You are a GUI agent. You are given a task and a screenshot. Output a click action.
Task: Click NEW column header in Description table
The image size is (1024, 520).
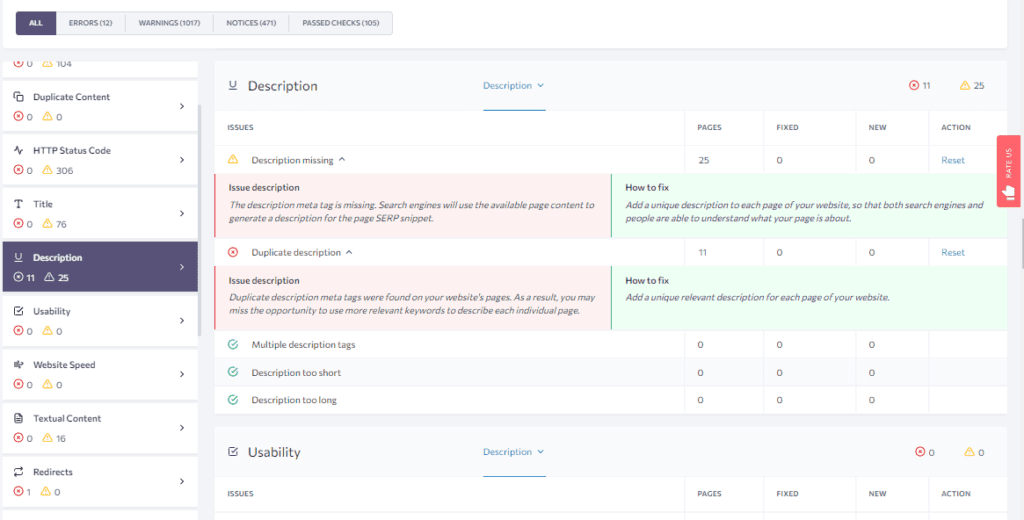(x=877, y=127)
